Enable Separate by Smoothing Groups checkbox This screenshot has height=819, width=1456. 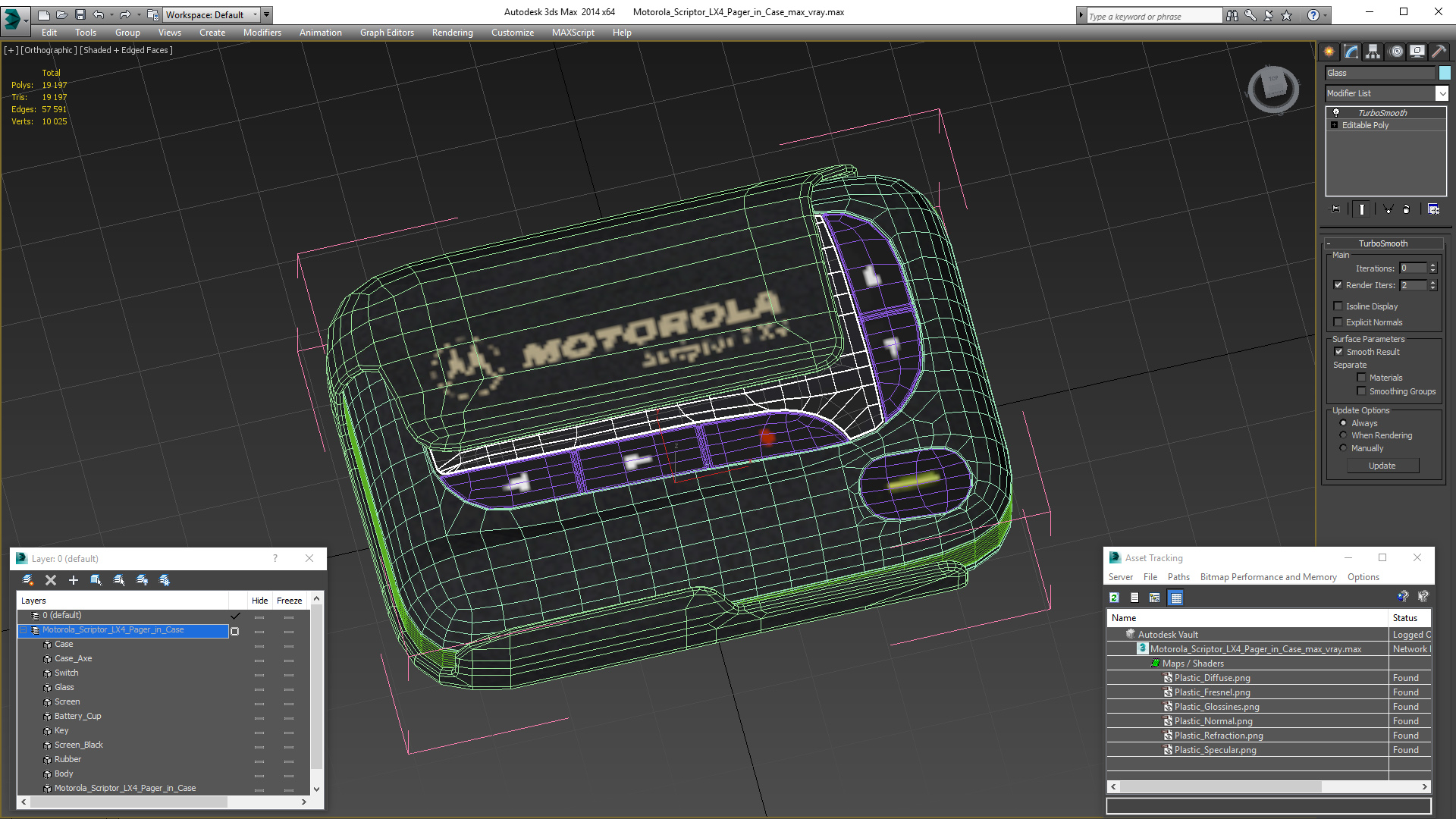(x=1362, y=391)
